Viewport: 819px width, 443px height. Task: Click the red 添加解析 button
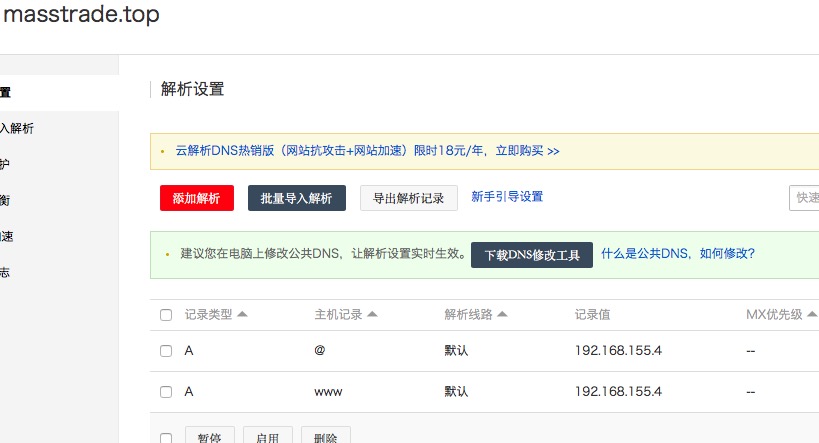196,198
